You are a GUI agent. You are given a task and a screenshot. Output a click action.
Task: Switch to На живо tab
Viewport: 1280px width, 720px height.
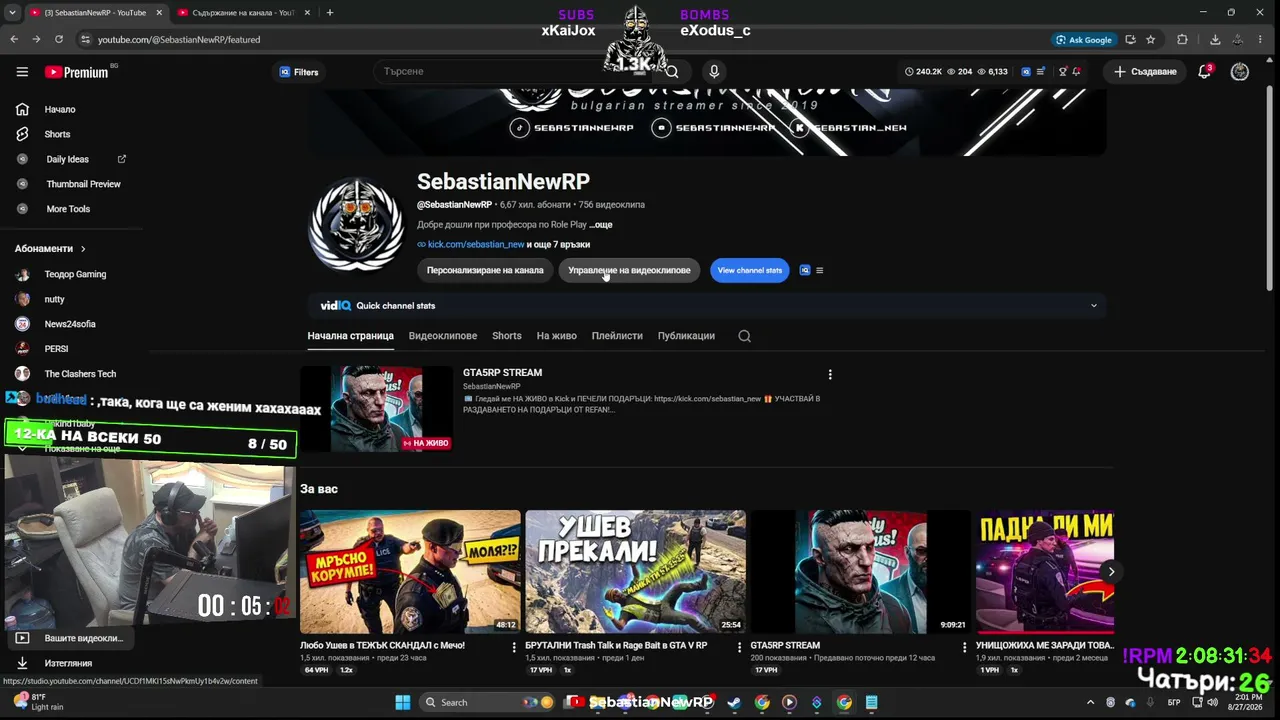coord(557,336)
